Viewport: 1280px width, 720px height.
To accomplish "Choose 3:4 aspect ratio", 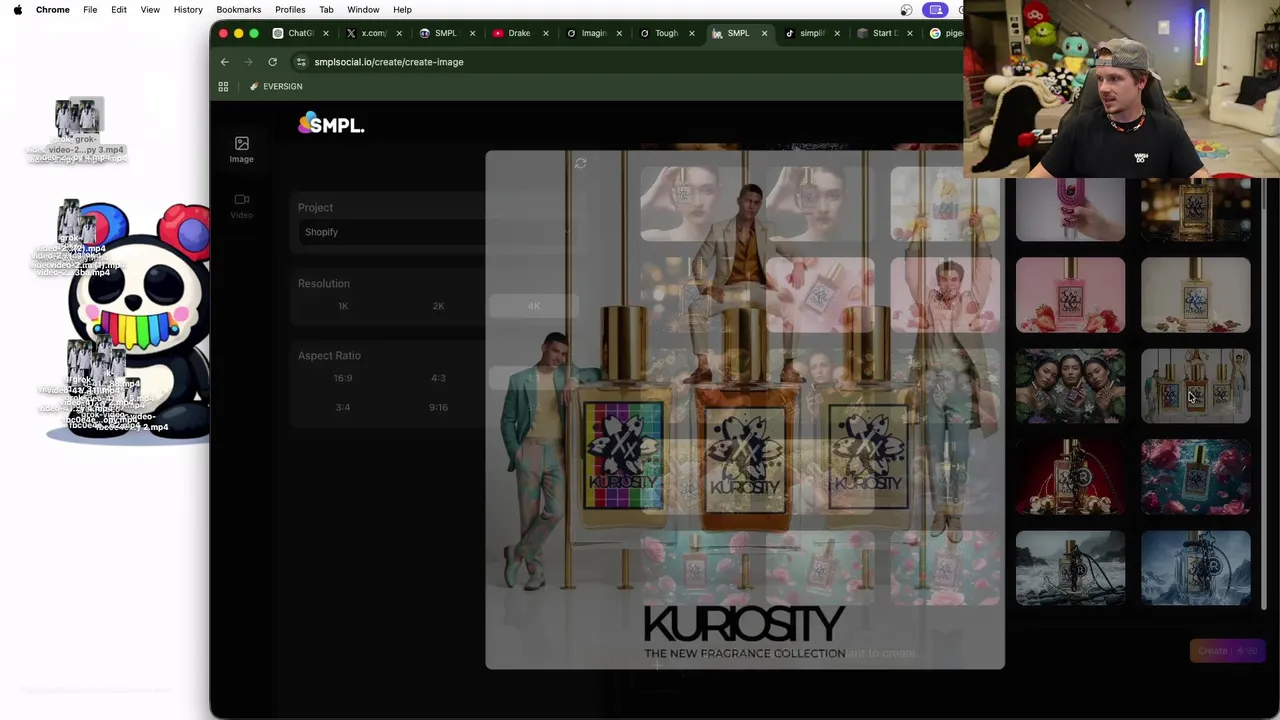I will (343, 407).
